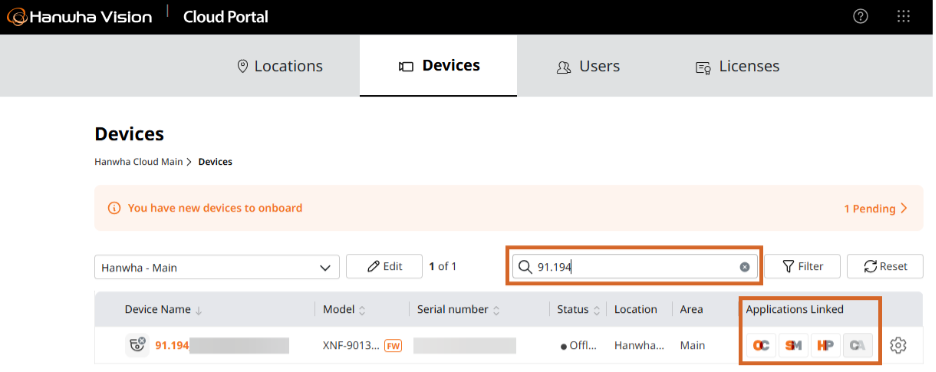The width and height of the screenshot is (936, 372).
Task: Sort by Model column arrows
Action: [x=362, y=310]
